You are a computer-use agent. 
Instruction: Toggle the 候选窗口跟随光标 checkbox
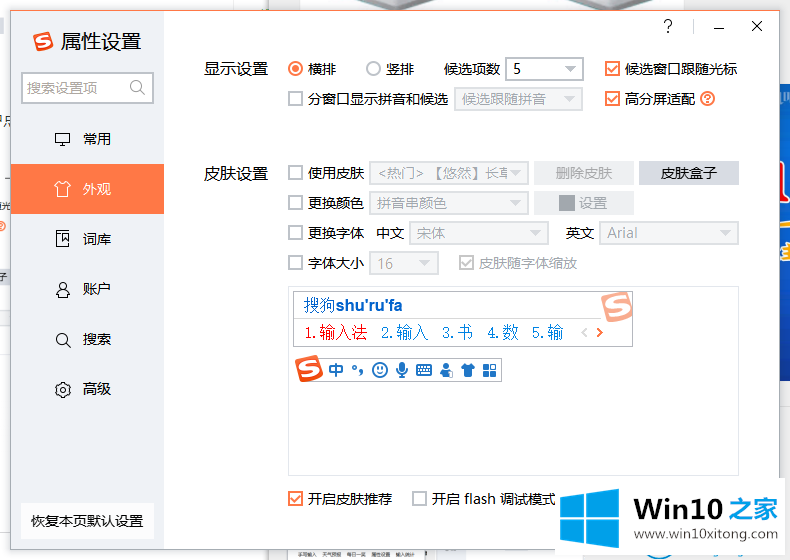(x=612, y=69)
